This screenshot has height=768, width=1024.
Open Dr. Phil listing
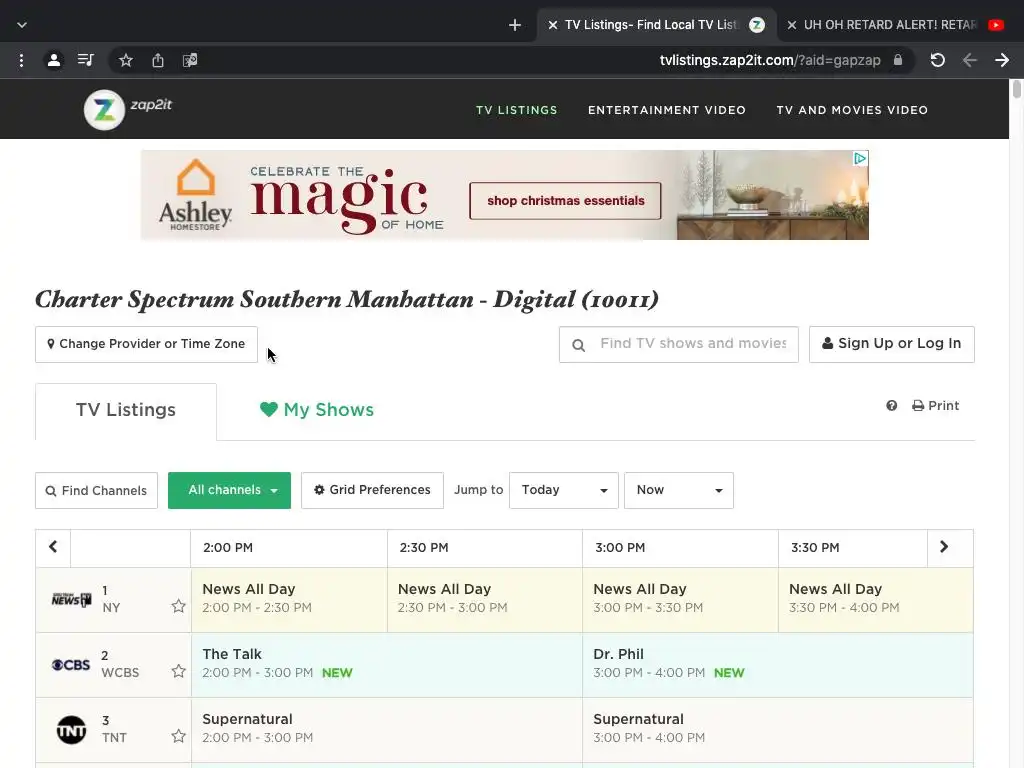[778, 665]
